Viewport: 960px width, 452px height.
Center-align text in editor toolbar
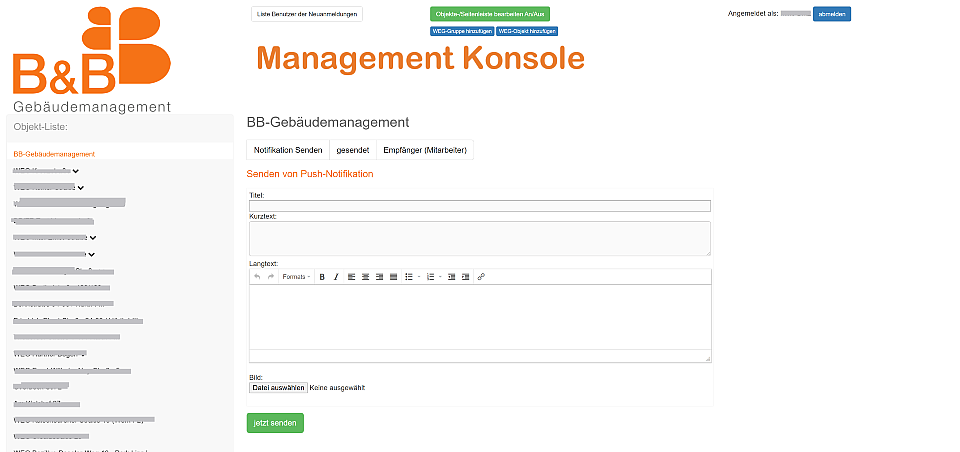click(x=365, y=276)
